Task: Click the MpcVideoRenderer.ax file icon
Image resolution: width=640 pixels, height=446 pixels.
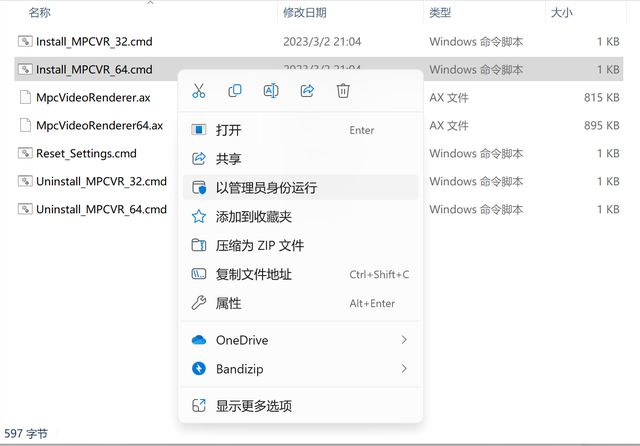Action: [x=25, y=98]
